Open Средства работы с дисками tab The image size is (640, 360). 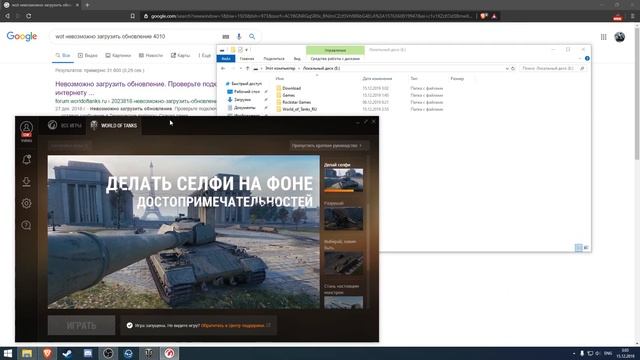click(x=335, y=58)
